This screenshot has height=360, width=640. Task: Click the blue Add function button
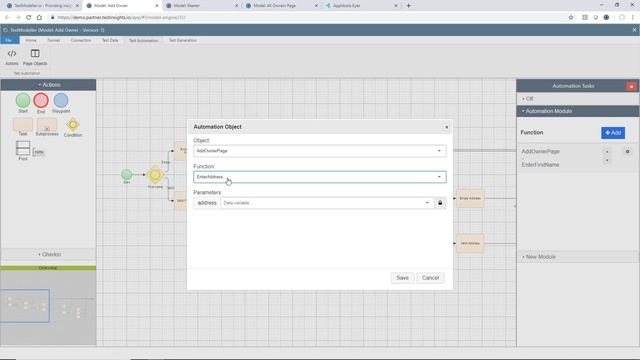tap(613, 133)
